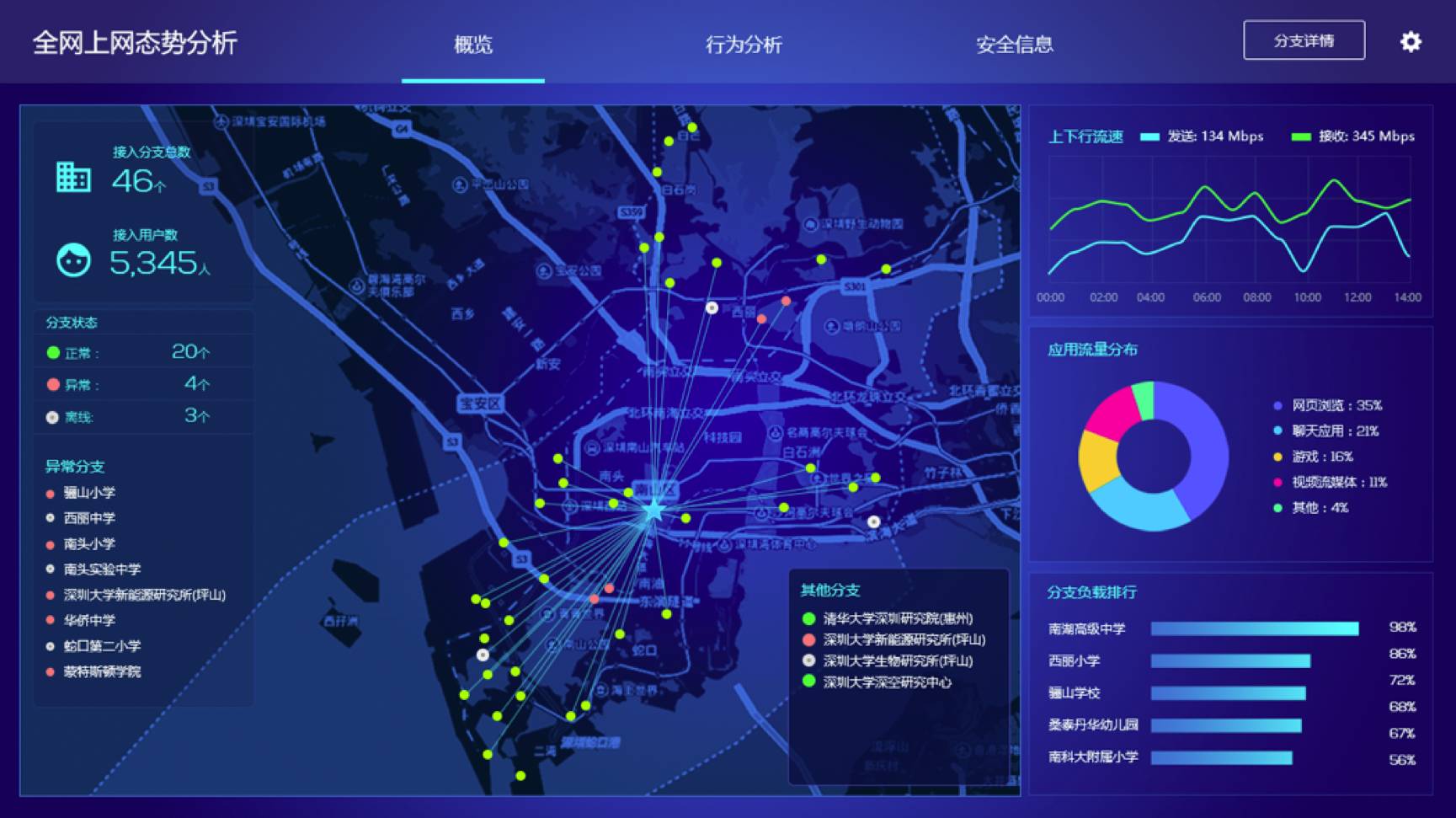The height and width of the screenshot is (818, 1456).
Task: Click the 上下行流速 chart title
Action: pyautogui.click(x=1085, y=136)
